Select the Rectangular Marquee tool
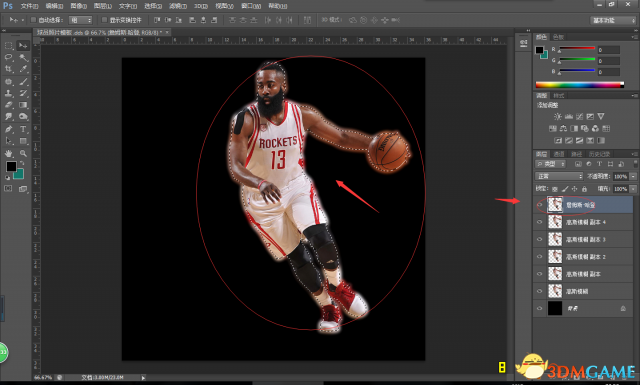640x385 pixels. (9, 46)
